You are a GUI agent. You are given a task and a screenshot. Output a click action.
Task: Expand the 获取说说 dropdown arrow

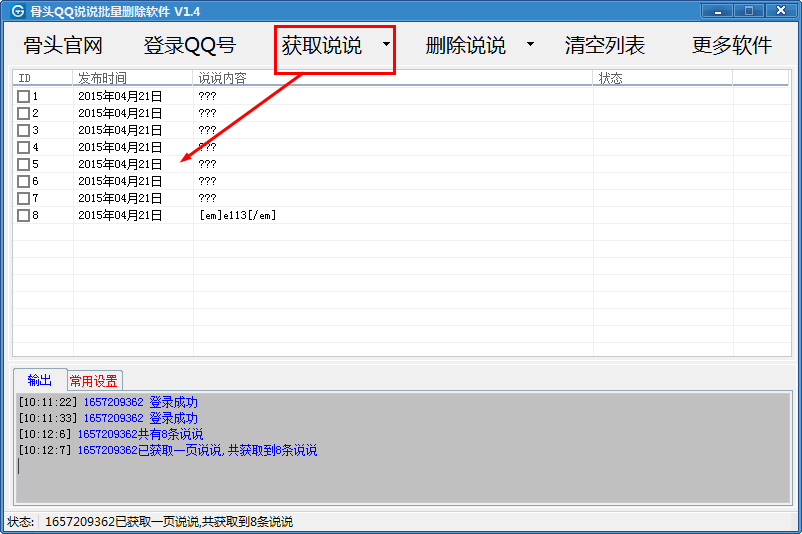pyautogui.click(x=386, y=44)
